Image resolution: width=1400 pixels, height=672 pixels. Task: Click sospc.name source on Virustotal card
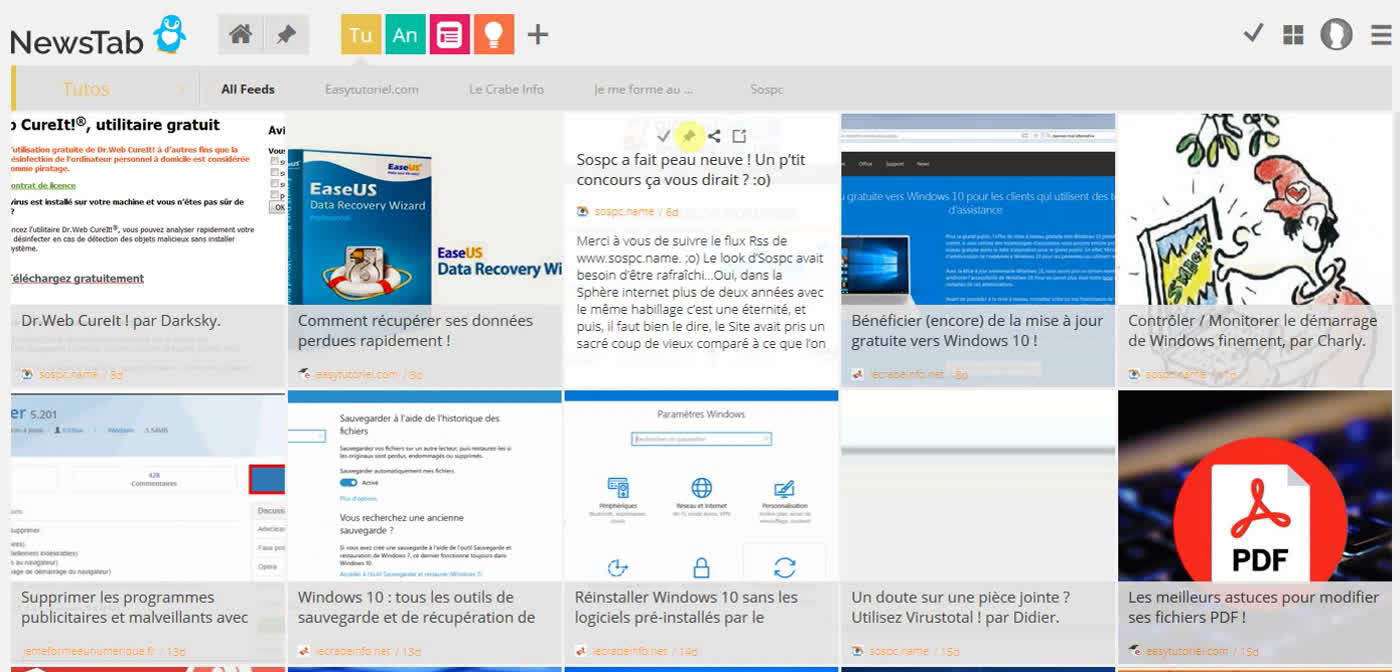click(x=898, y=651)
